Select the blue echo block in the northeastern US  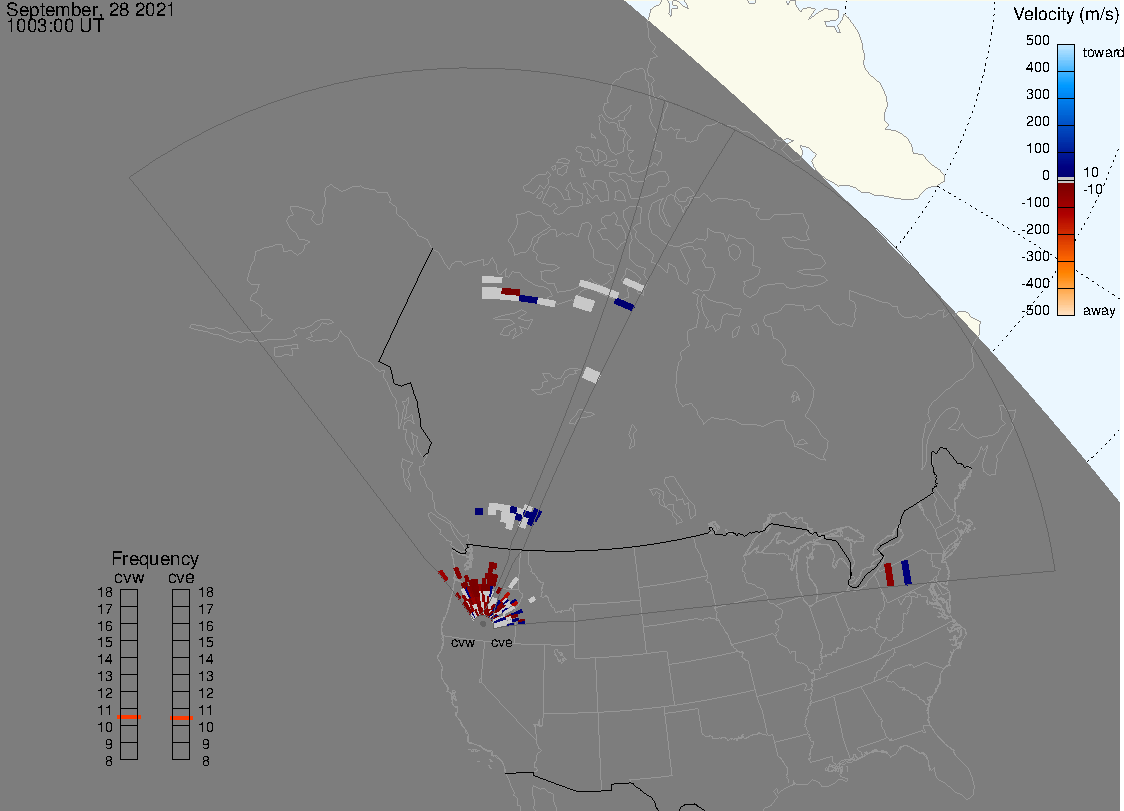pos(906,572)
